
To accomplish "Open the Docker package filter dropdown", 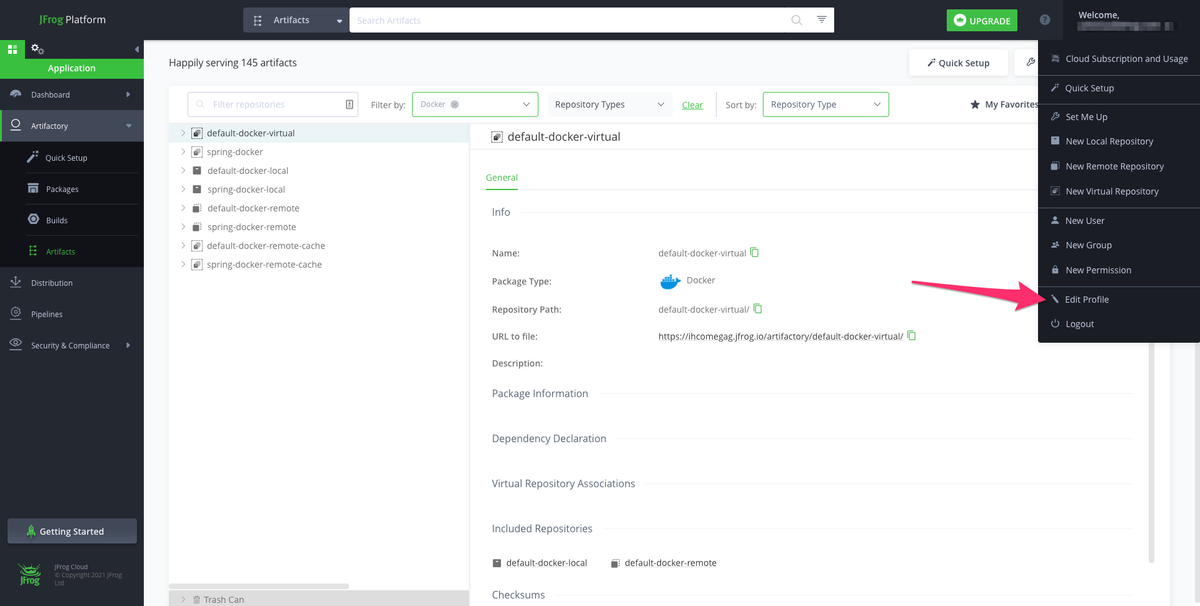I will pyautogui.click(x=475, y=104).
